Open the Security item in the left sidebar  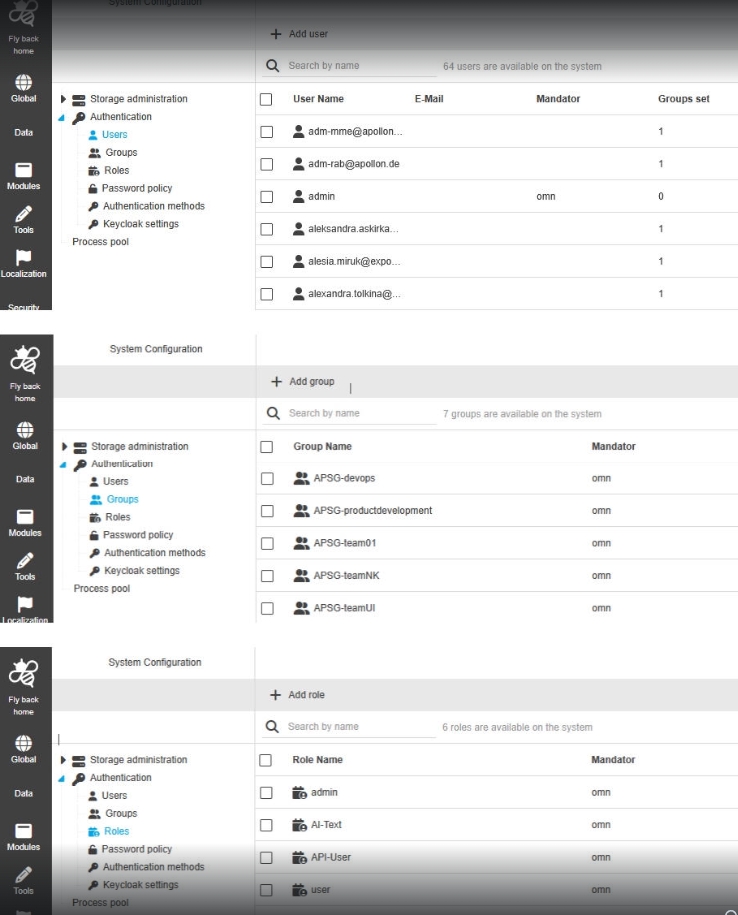point(23,306)
